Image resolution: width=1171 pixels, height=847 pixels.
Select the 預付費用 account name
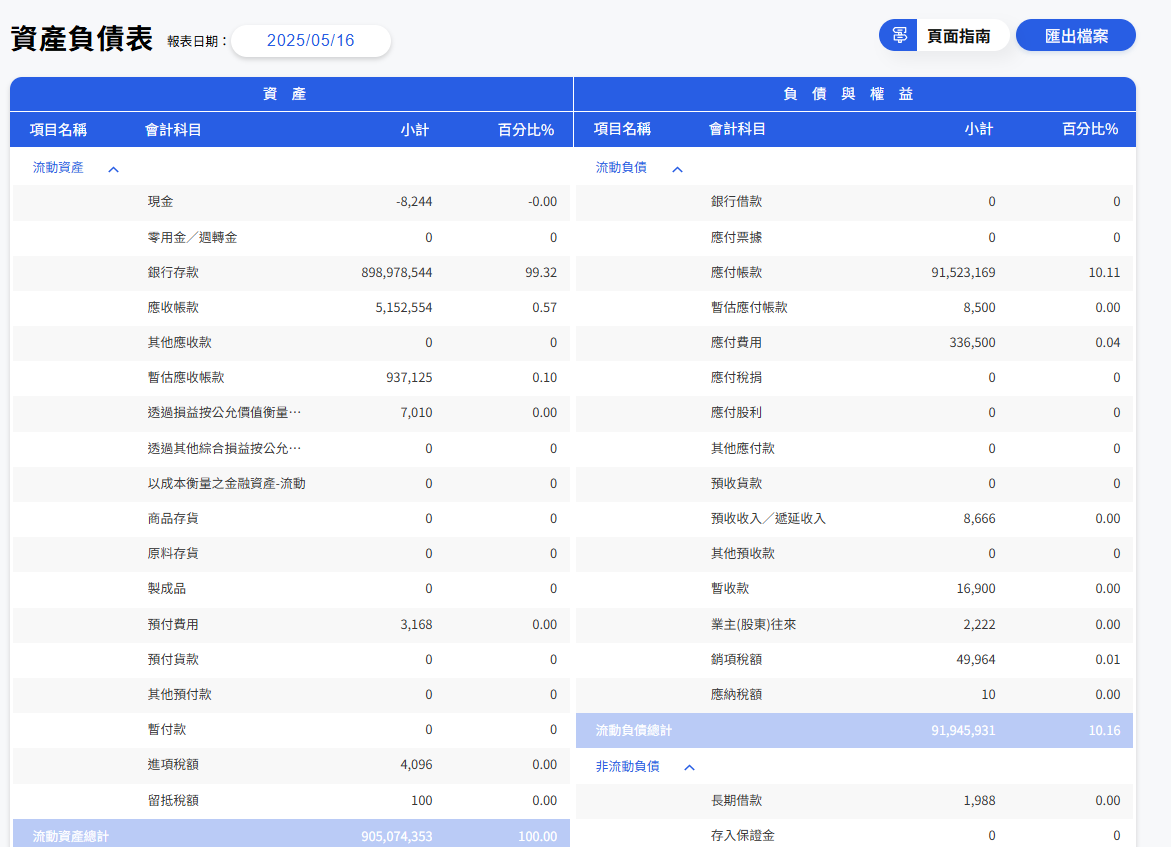pos(173,625)
